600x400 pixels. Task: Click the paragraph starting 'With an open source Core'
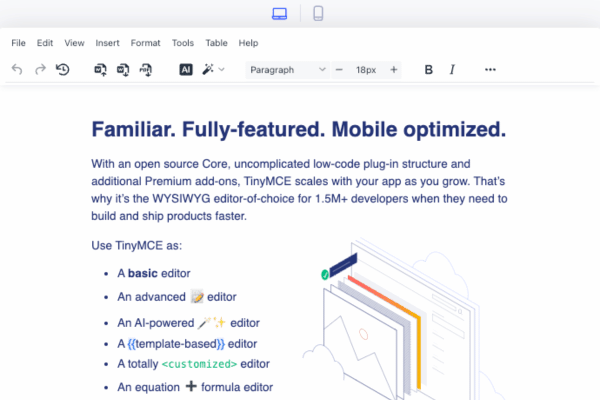[x=299, y=190]
